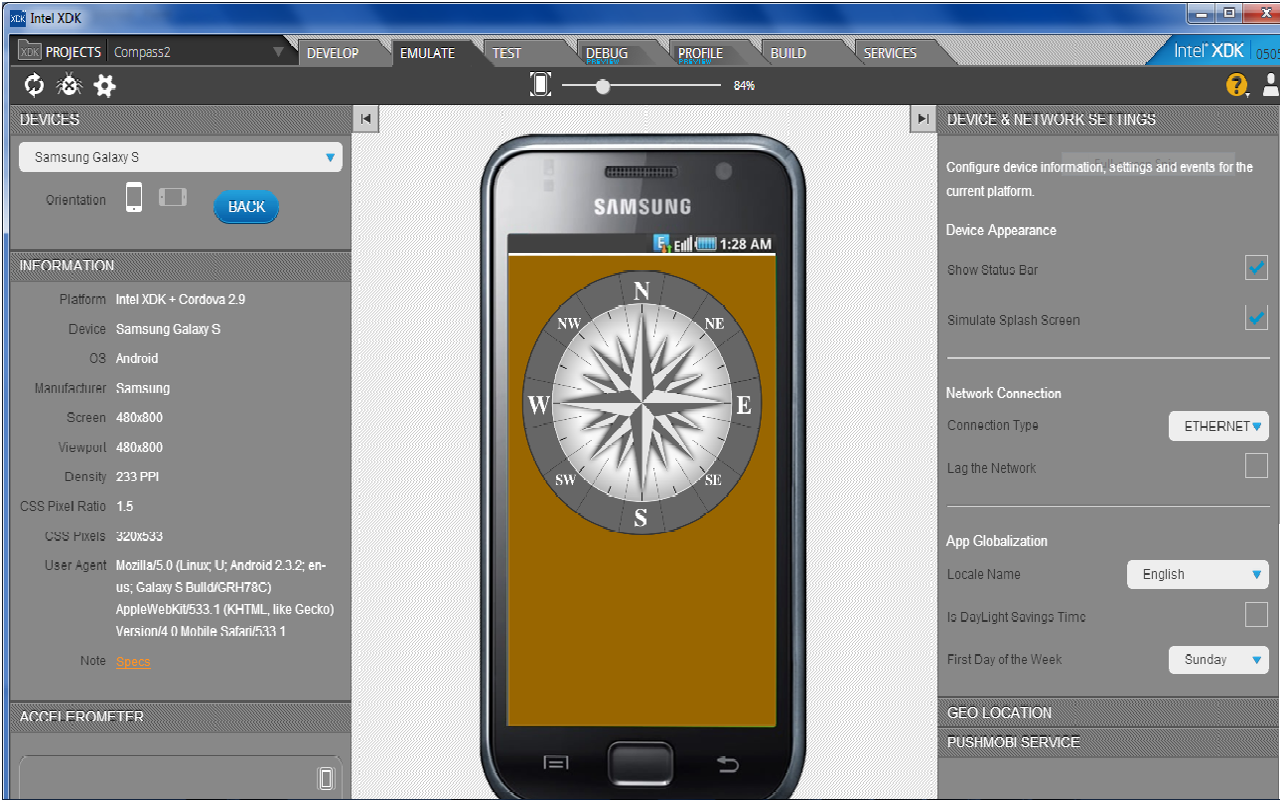Open the Locale Name English dropdown

click(x=1197, y=574)
